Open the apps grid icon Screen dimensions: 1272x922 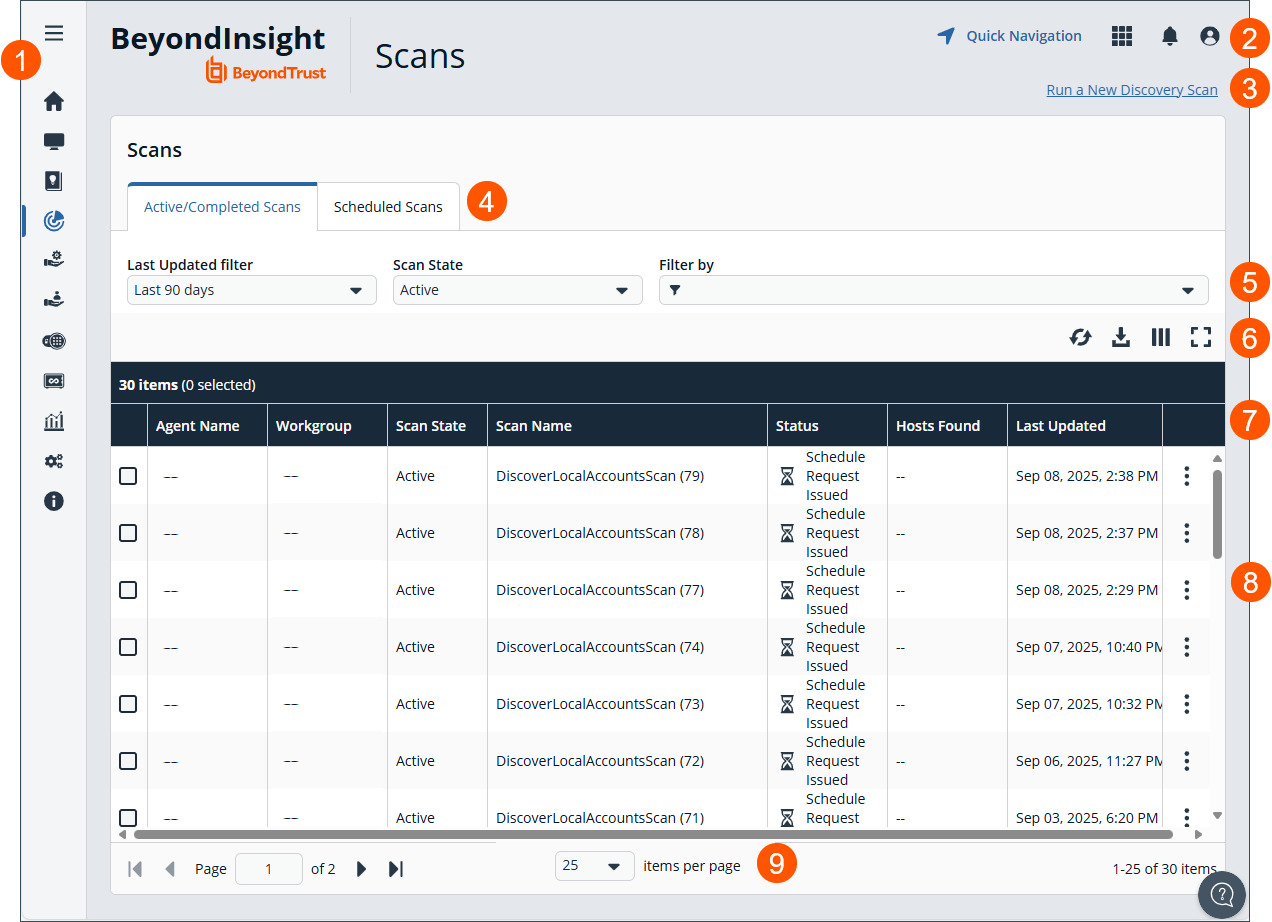pyautogui.click(x=1122, y=36)
